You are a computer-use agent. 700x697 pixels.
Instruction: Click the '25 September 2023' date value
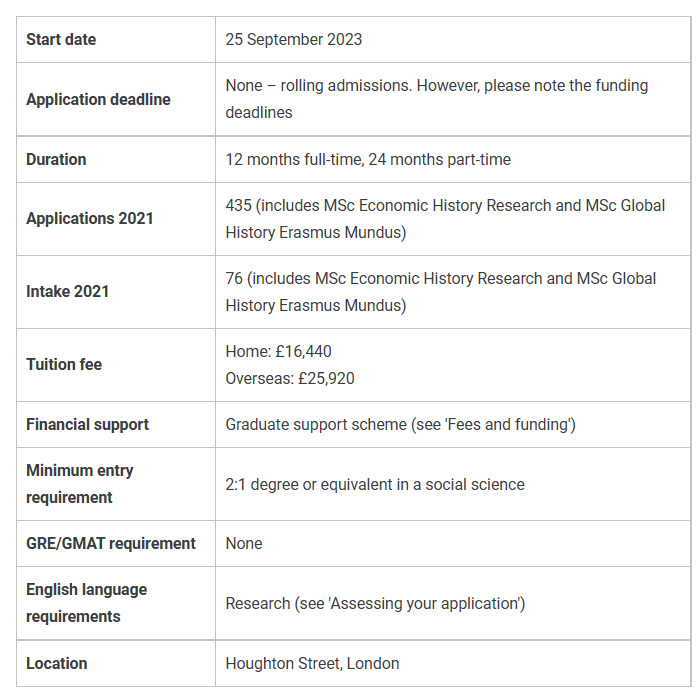[294, 39]
